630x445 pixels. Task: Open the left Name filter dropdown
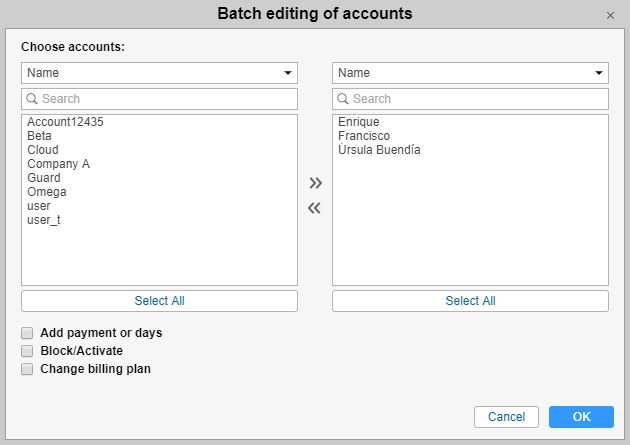click(x=159, y=73)
